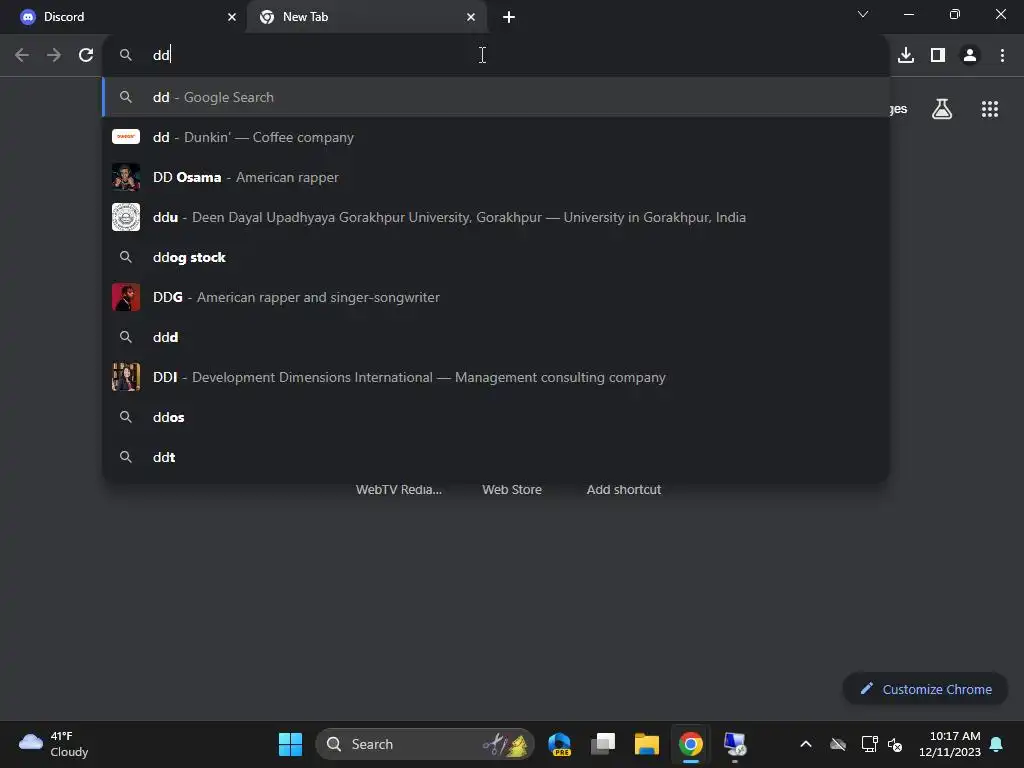Expand the hidden tray icons chevron
This screenshot has width=1024, height=768.
[x=806, y=744]
